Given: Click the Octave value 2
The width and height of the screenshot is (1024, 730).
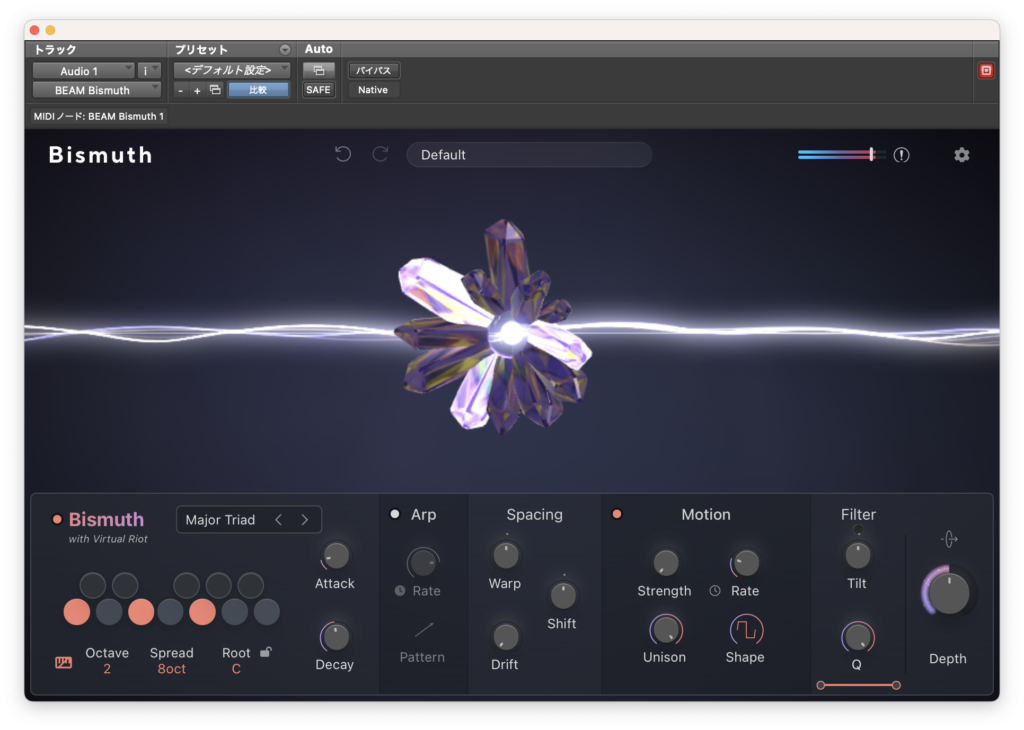Looking at the screenshot, I should 107,669.
